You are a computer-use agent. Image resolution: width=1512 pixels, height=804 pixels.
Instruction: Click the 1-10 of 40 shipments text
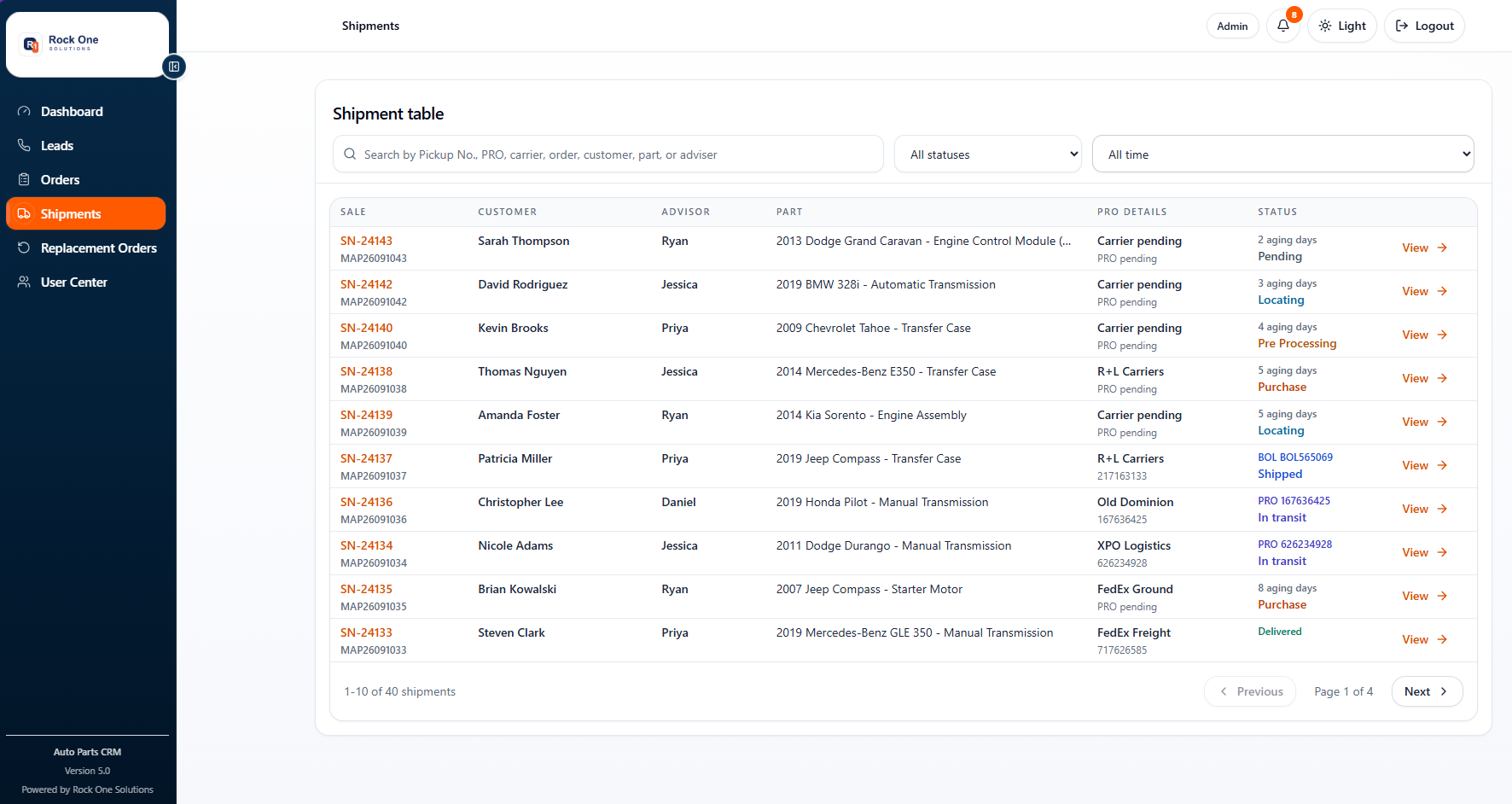(x=399, y=691)
